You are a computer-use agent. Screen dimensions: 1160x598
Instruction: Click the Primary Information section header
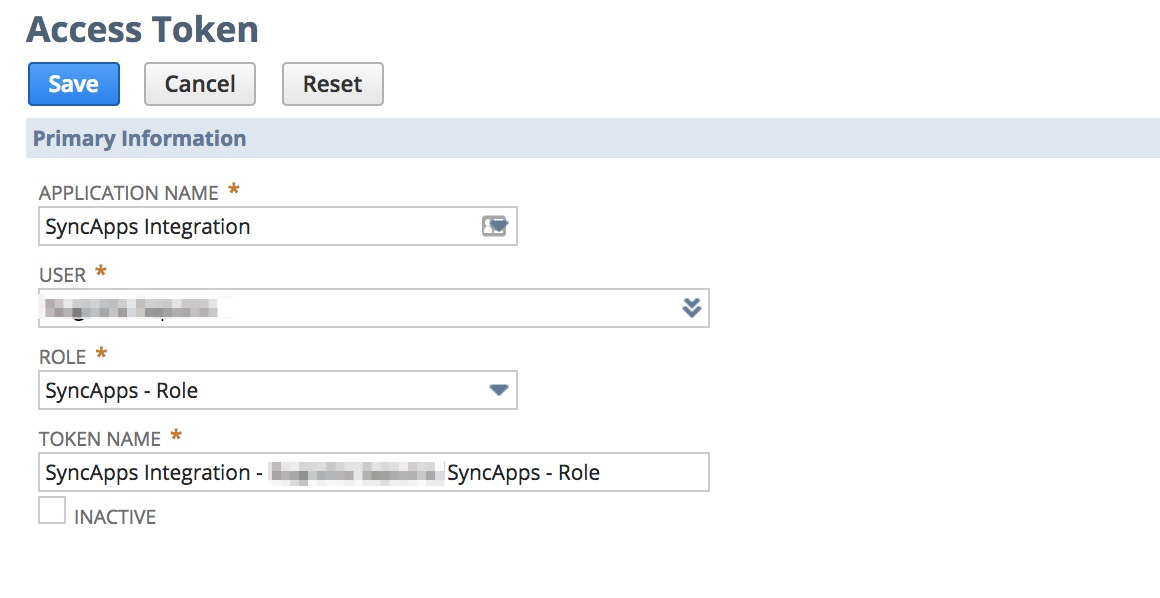point(139,138)
